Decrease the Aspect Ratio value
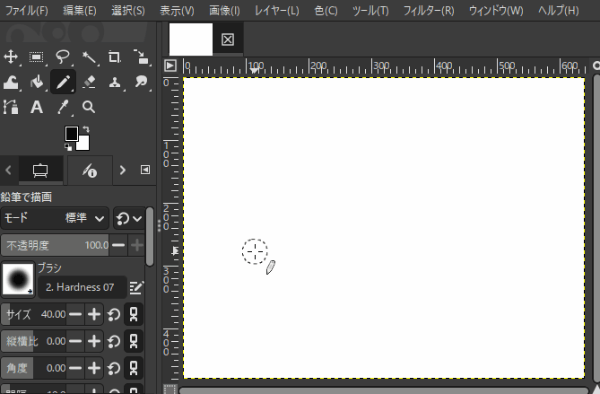This screenshot has height=394, width=600. click(75, 341)
